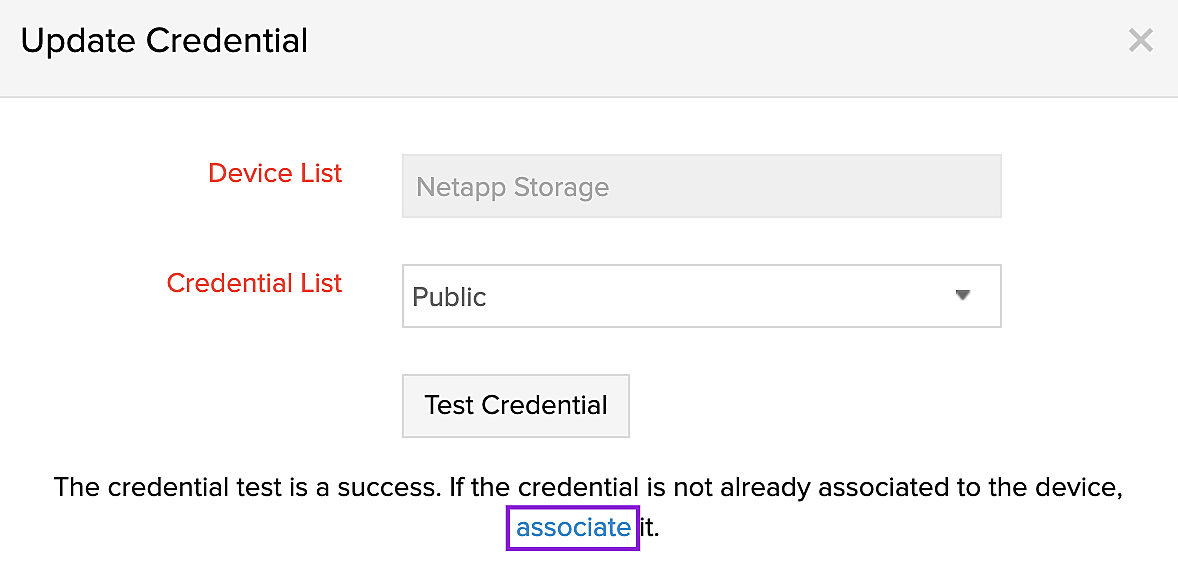This screenshot has width=1178, height=580.
Task: Click the credential test success message
Action: click(x=588, y=488)
